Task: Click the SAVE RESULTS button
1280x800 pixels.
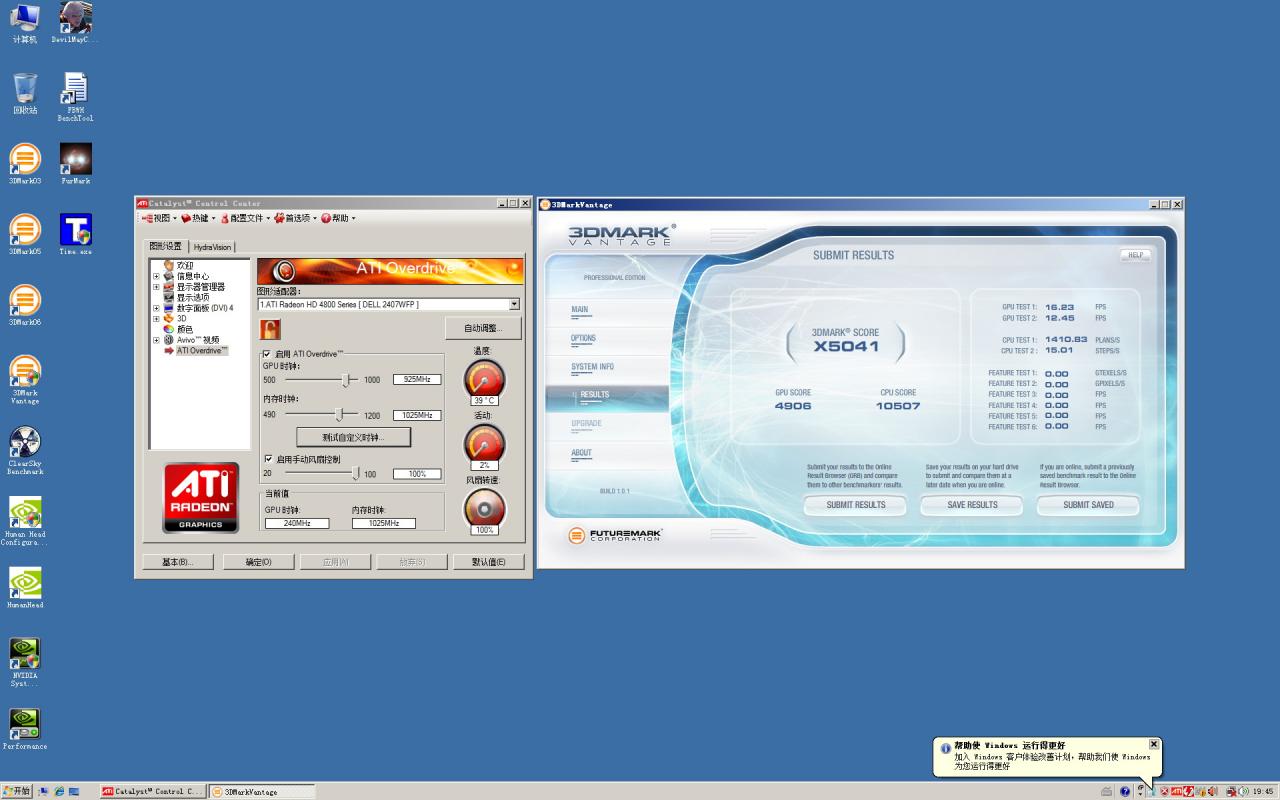Action: (972, 505)
